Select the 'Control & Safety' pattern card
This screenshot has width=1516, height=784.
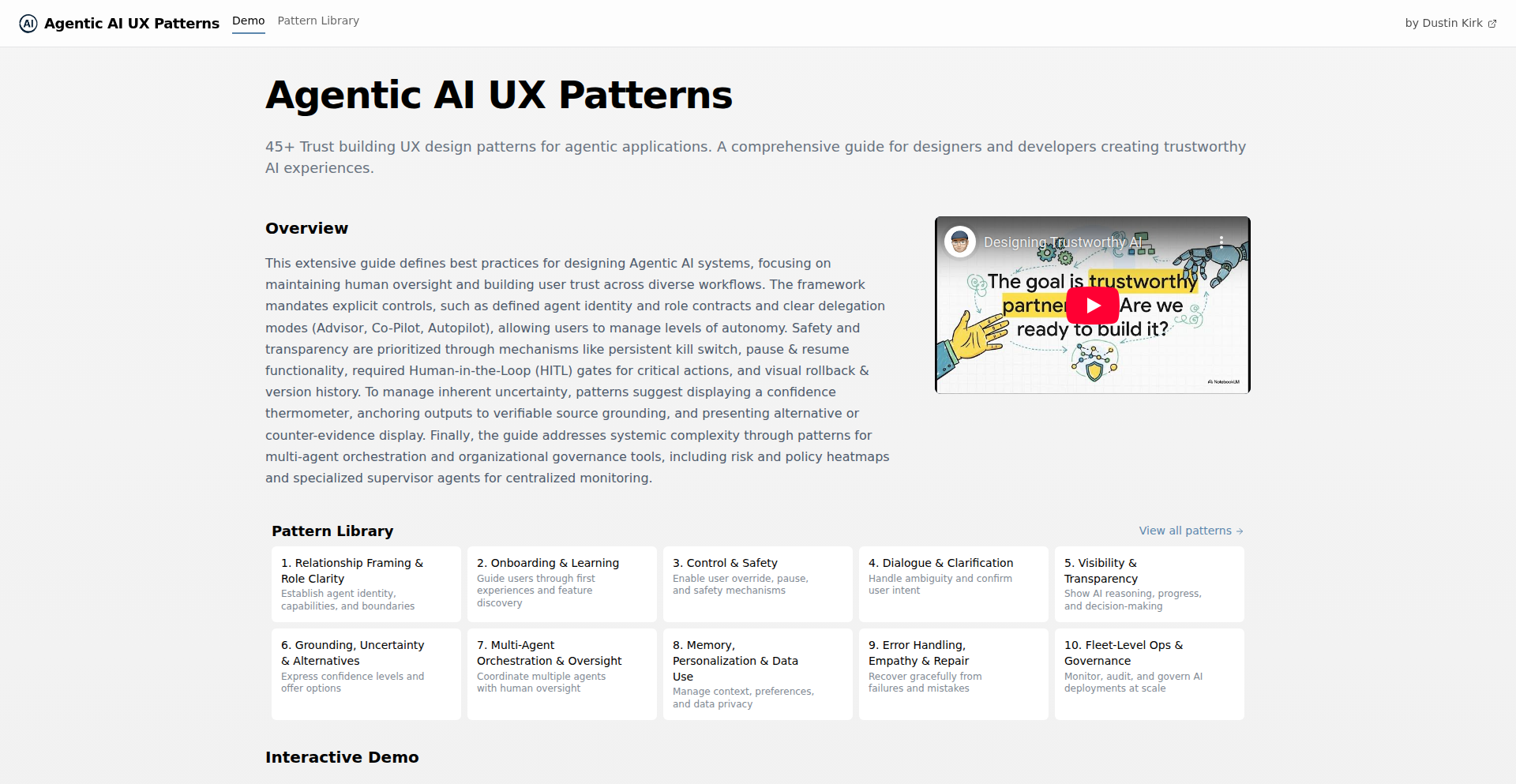(x=757, y=584)
